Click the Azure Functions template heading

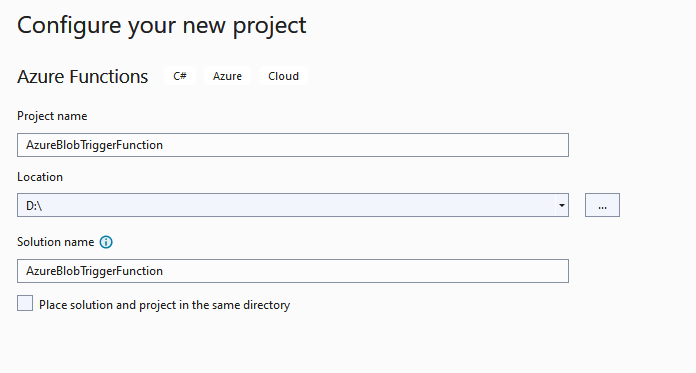83,76
